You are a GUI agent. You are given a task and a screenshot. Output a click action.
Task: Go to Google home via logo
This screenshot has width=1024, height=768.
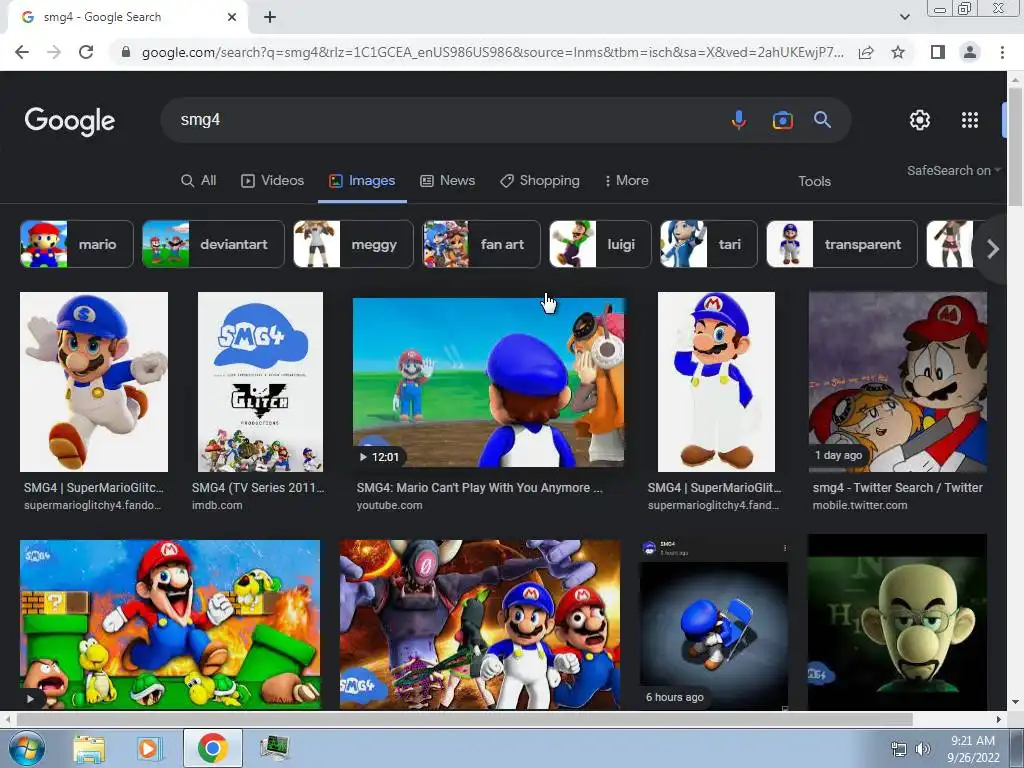(70, 121)
